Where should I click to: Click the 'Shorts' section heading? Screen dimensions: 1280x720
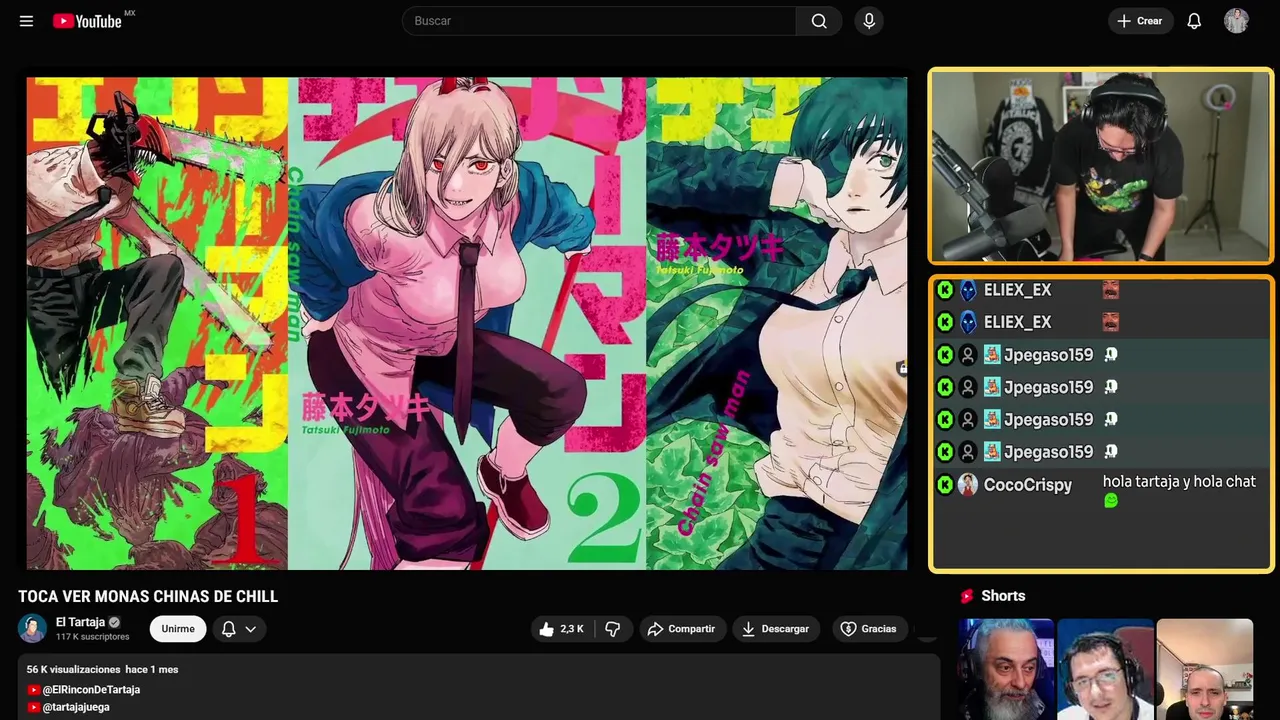click(1003, 596)
